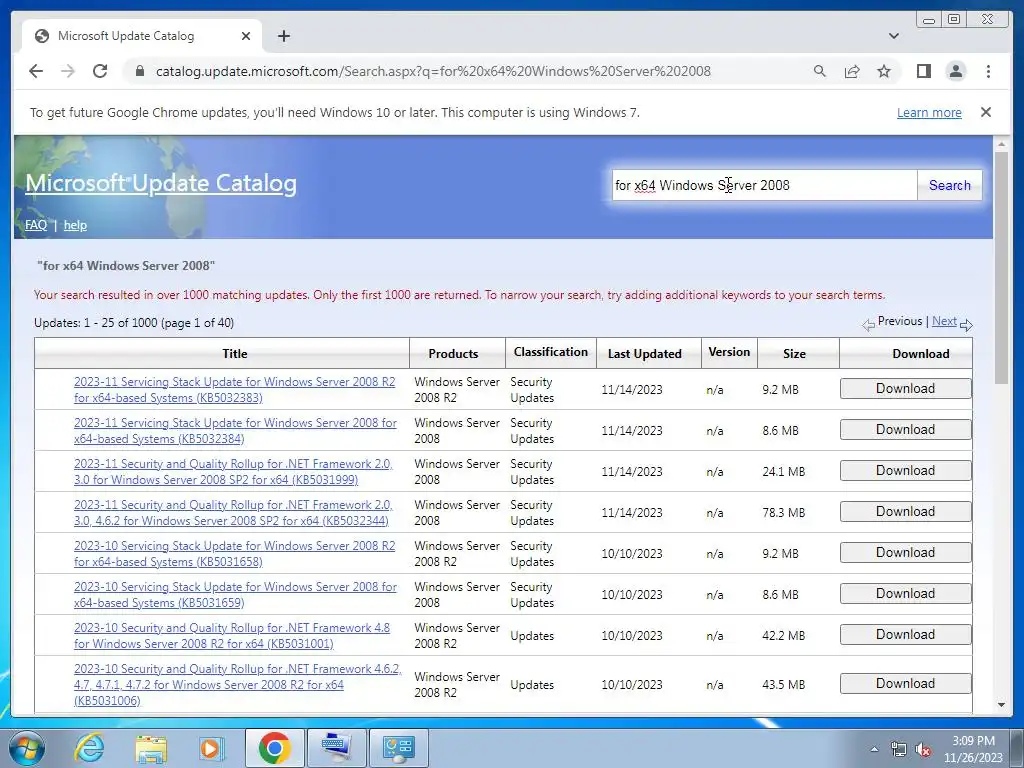Open update KB5031999 details
Screen dimensions: 1024x768
coord(233,472)
